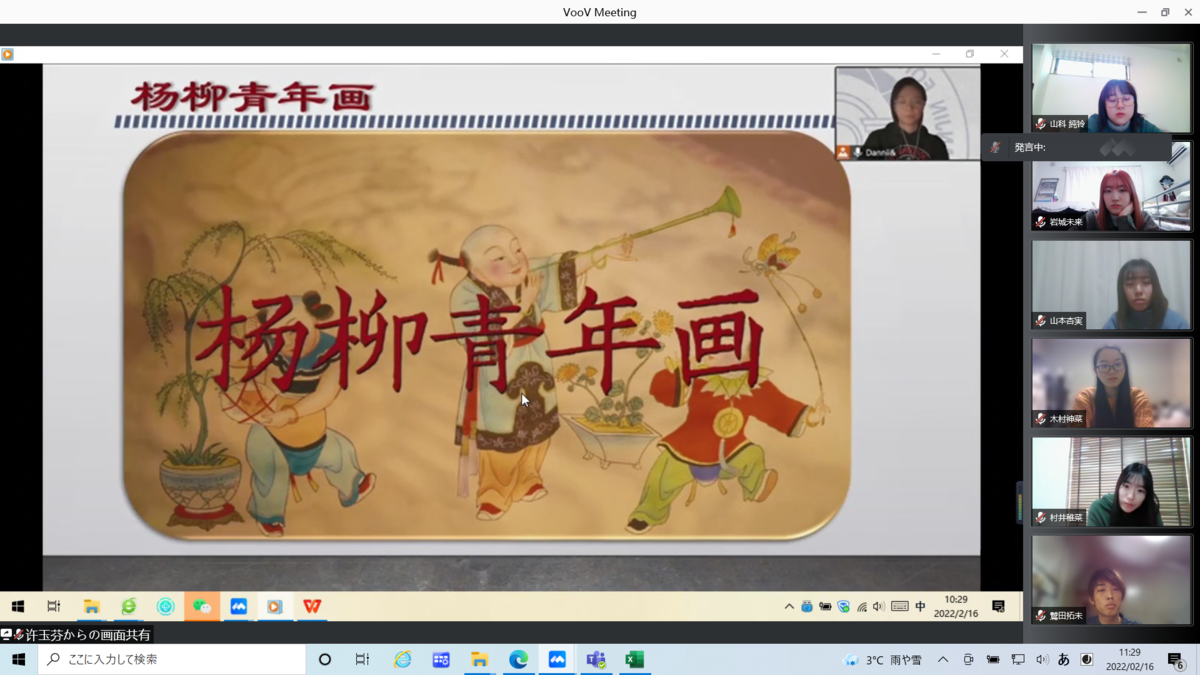Click the 発言中: speaking label
The image size is (1200, 675).
click(x=1030, y=148)
